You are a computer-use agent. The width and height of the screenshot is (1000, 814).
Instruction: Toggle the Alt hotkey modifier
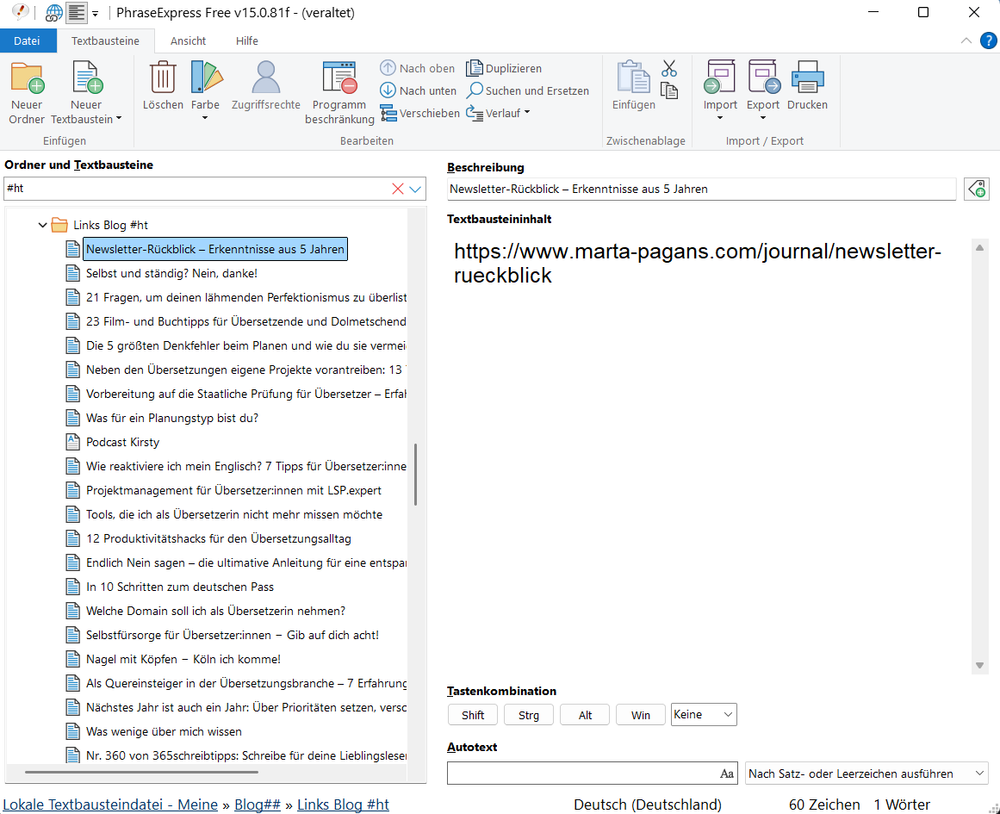point(585,715)
